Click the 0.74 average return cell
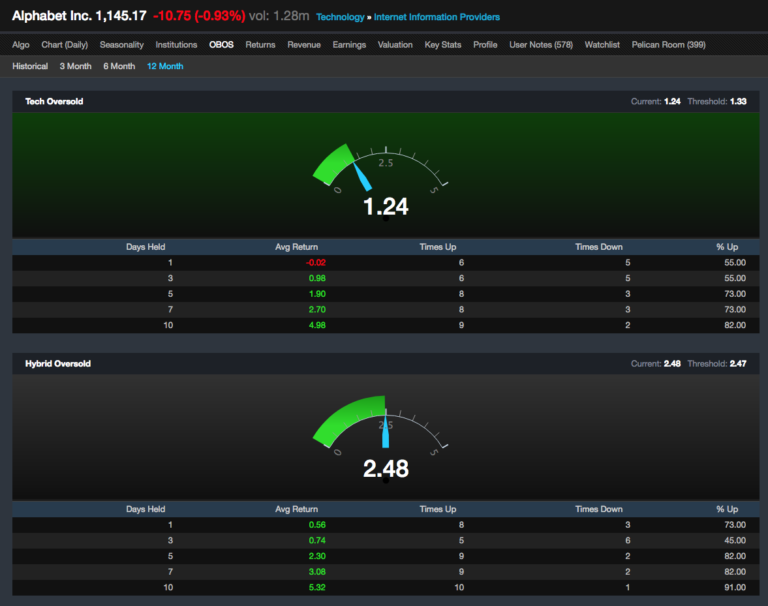 pyautogui.click(x=317, y=540)
